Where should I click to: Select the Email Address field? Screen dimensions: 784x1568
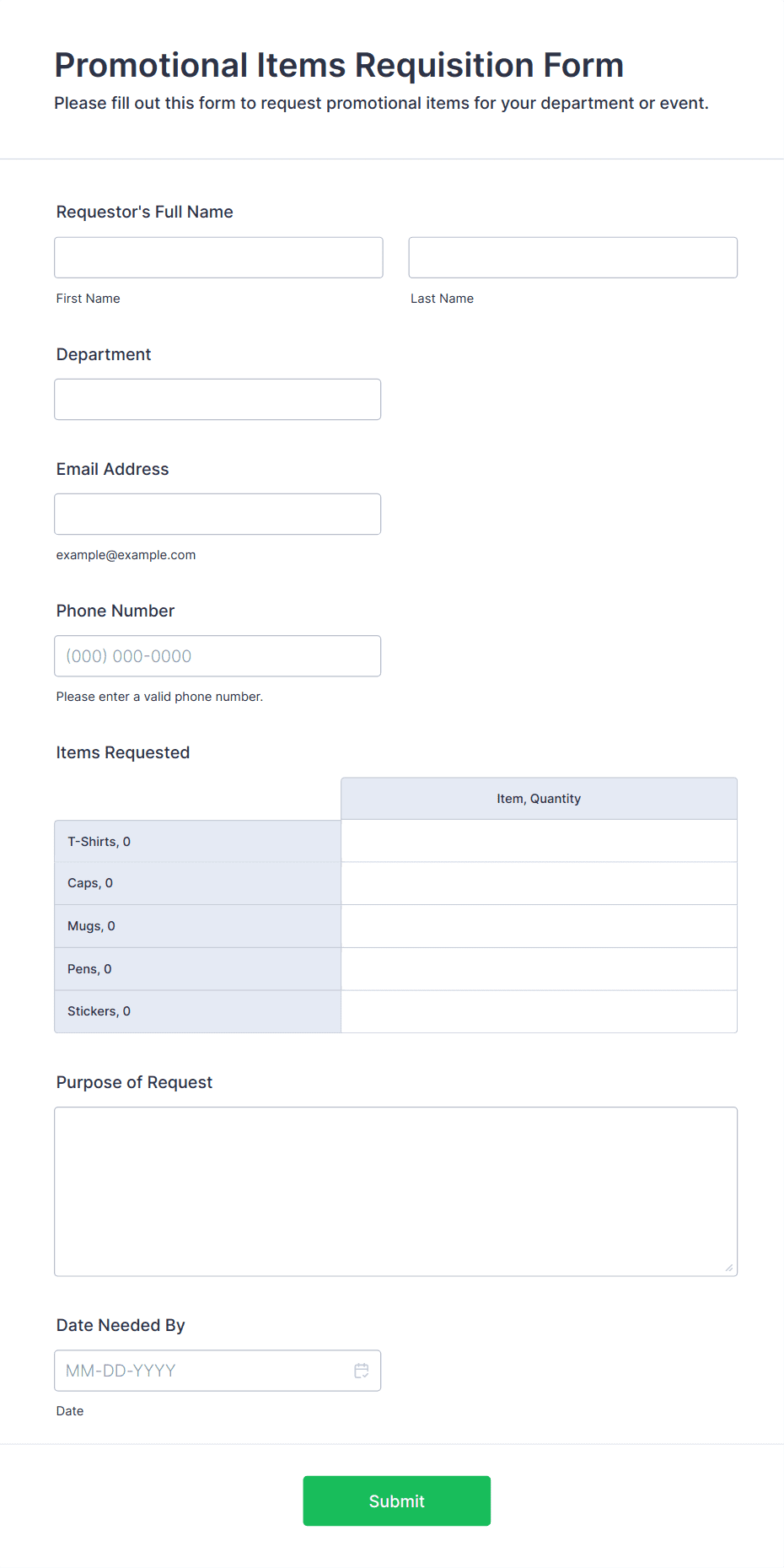217,514
